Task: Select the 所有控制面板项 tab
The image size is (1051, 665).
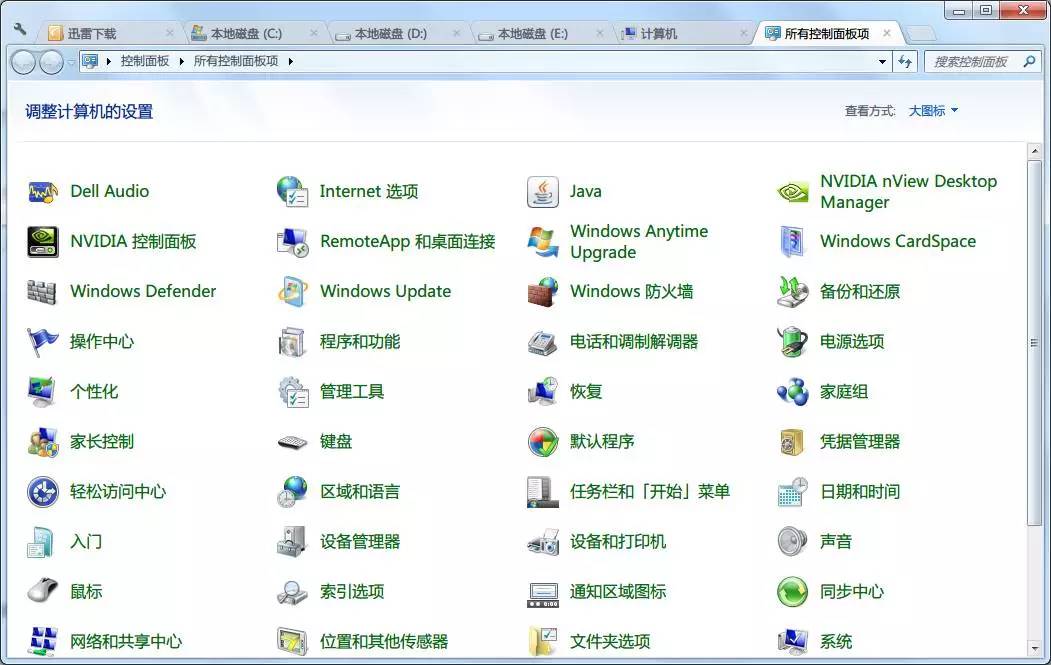Action: point(828,34)
